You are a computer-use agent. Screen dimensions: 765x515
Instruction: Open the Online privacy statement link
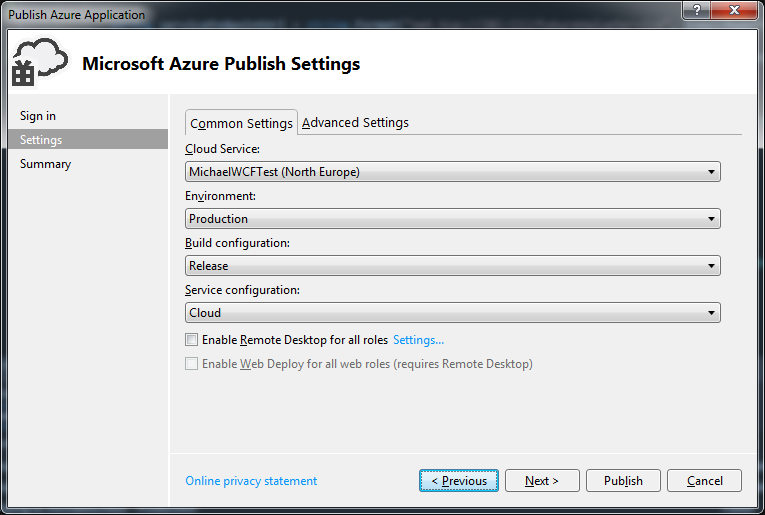point(251,481)
